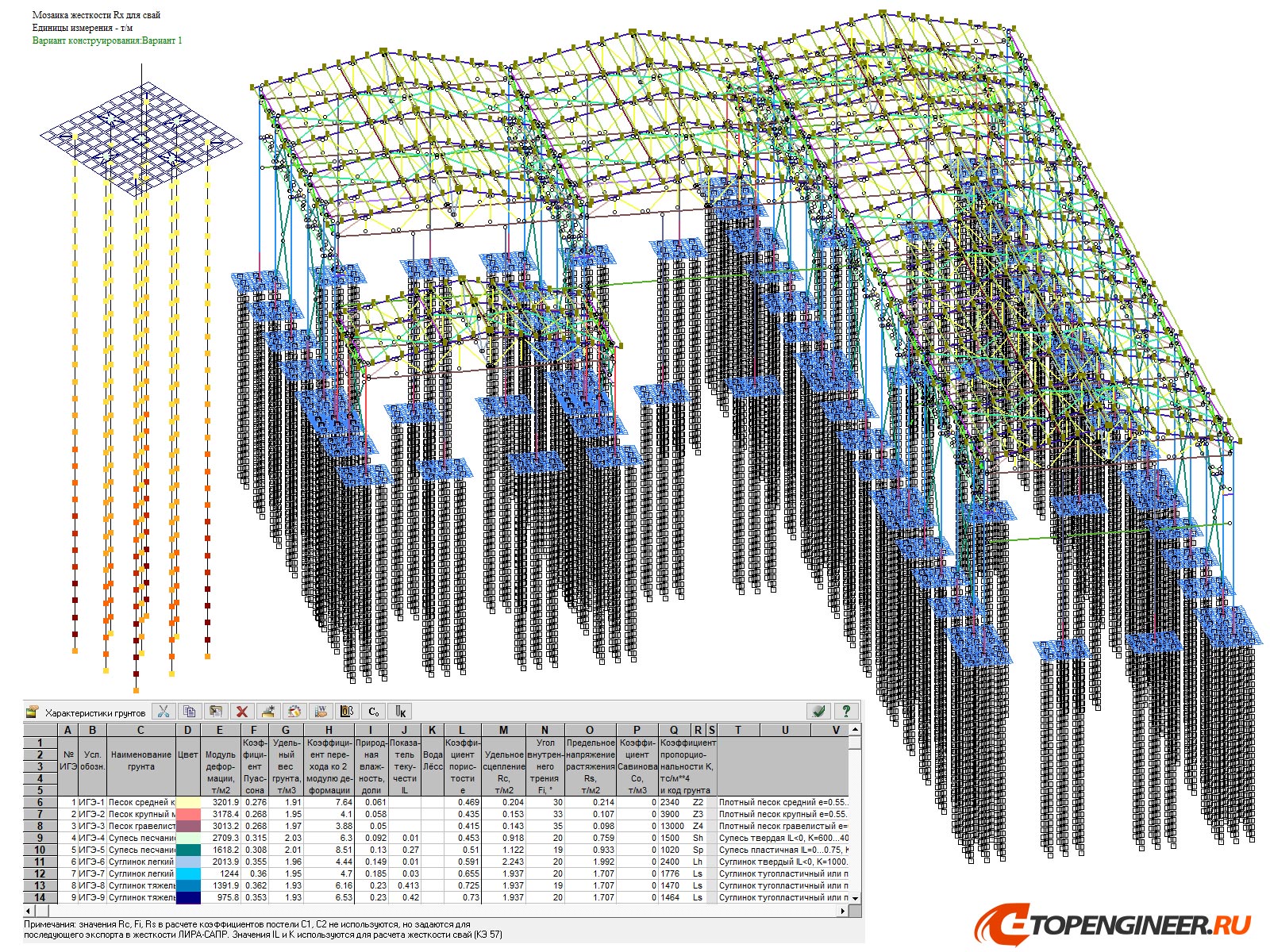Click the liquidity index value '0.413'
This screenshot has width=1270, height=952.
409,885
